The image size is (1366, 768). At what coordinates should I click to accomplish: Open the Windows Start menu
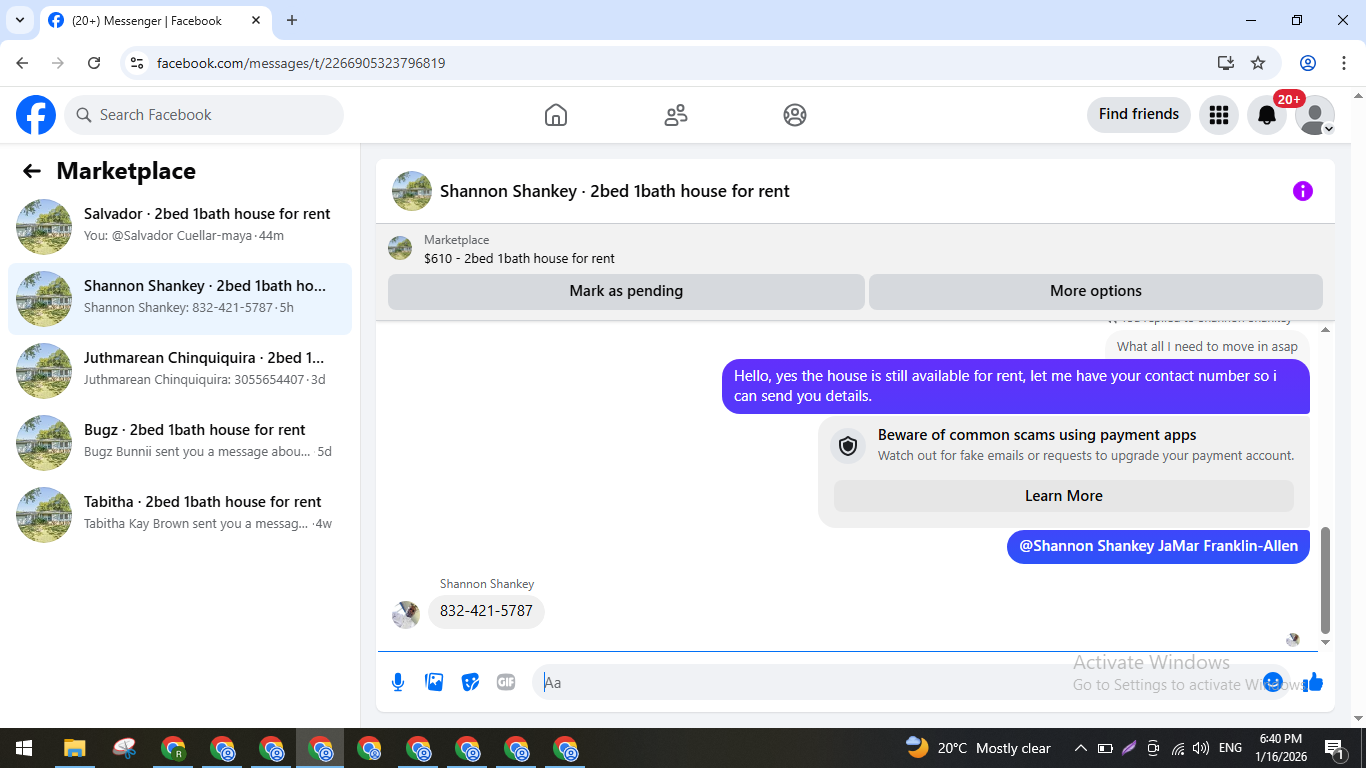[24, 748]
